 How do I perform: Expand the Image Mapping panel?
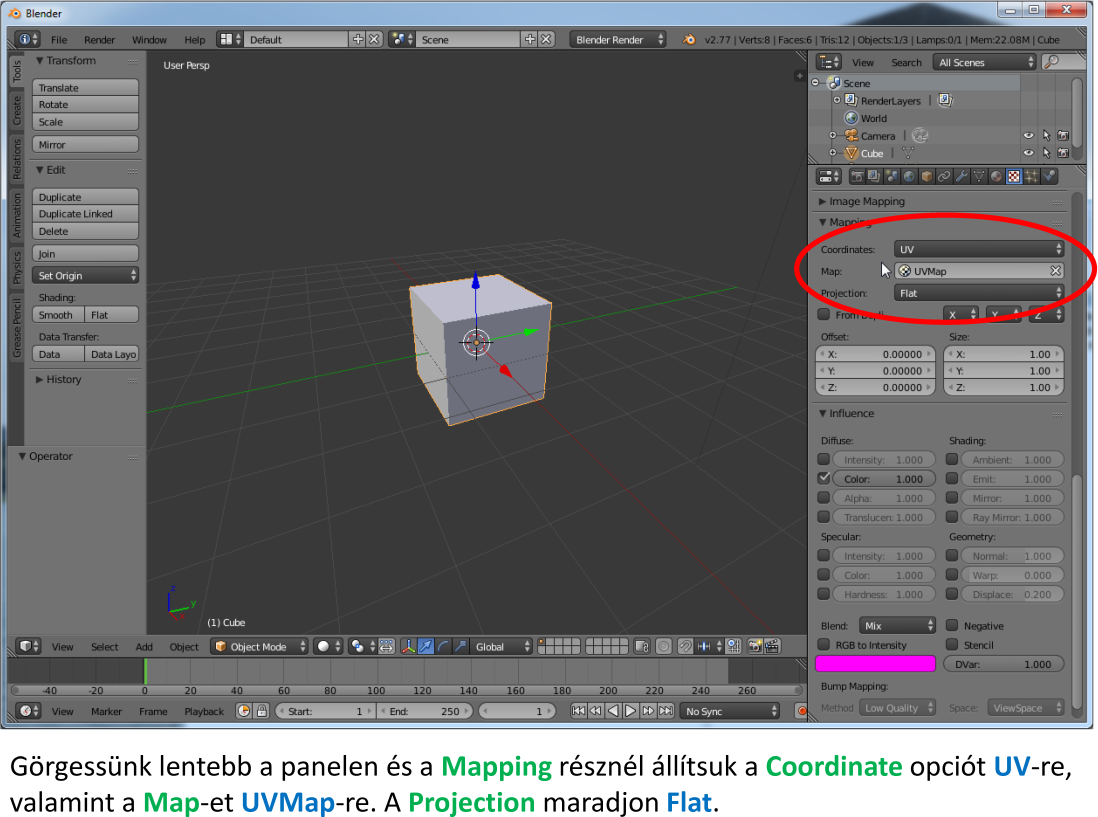click(x=867, y=201)
